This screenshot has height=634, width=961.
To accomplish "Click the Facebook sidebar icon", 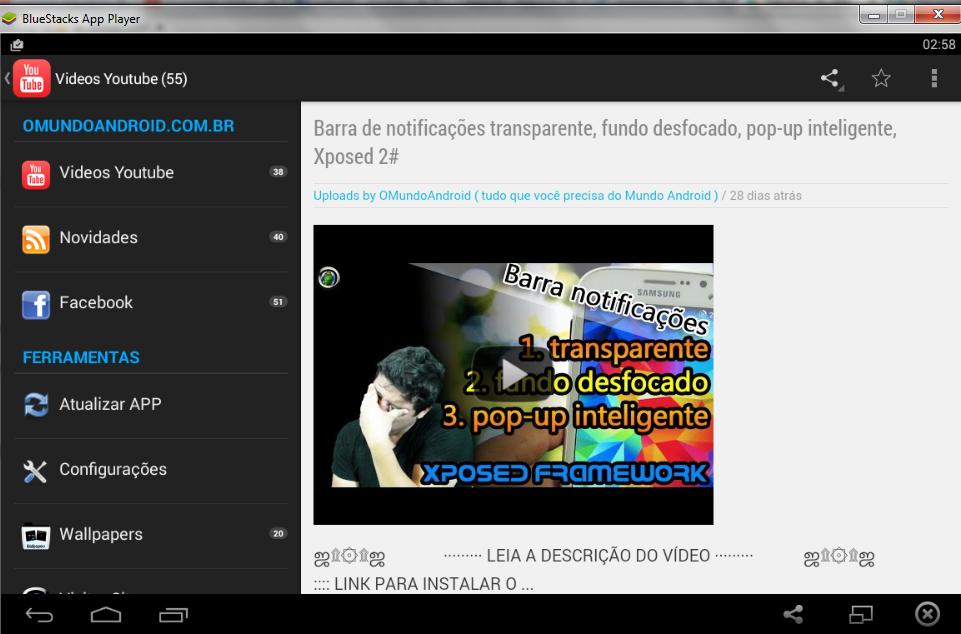I will (x=36, y=304).
